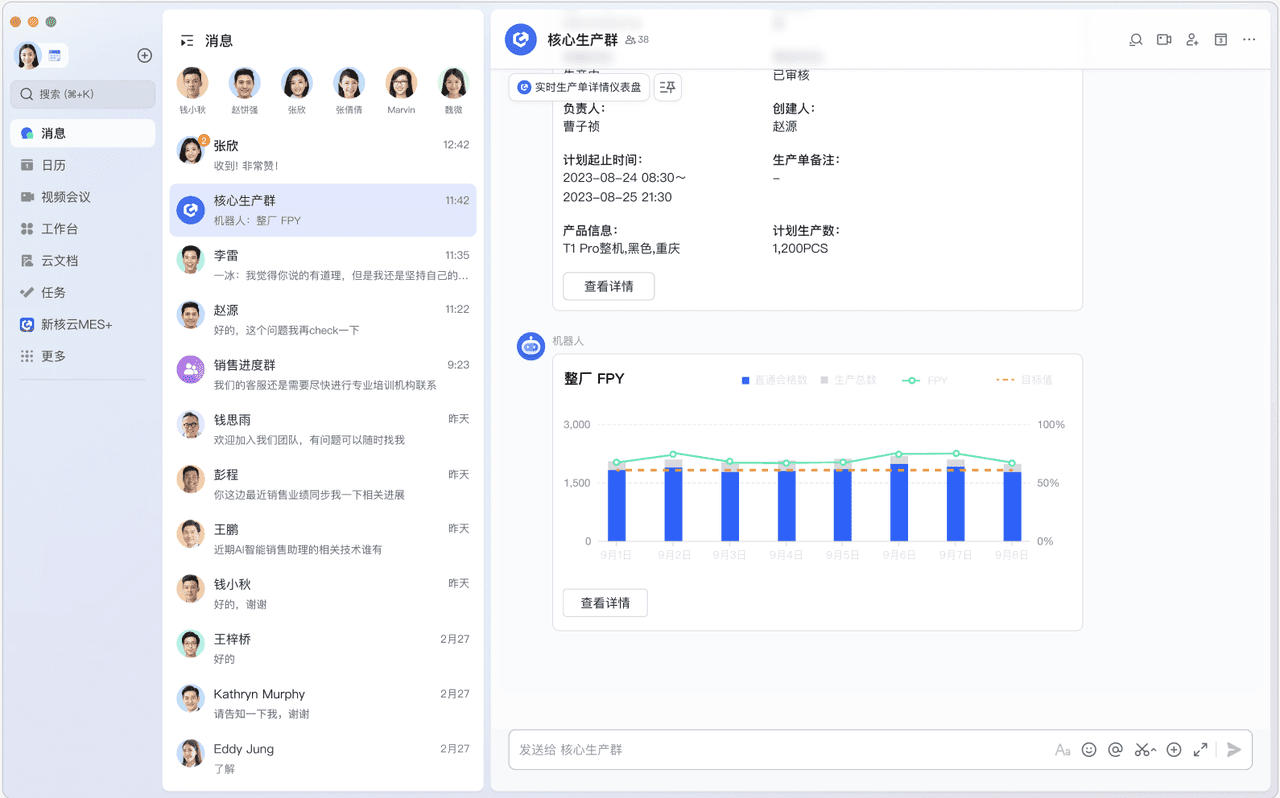The width and height of the screenshot is (1280, 798).
Task: Open the 销售进度群 conversation
Action: (323, 375)
